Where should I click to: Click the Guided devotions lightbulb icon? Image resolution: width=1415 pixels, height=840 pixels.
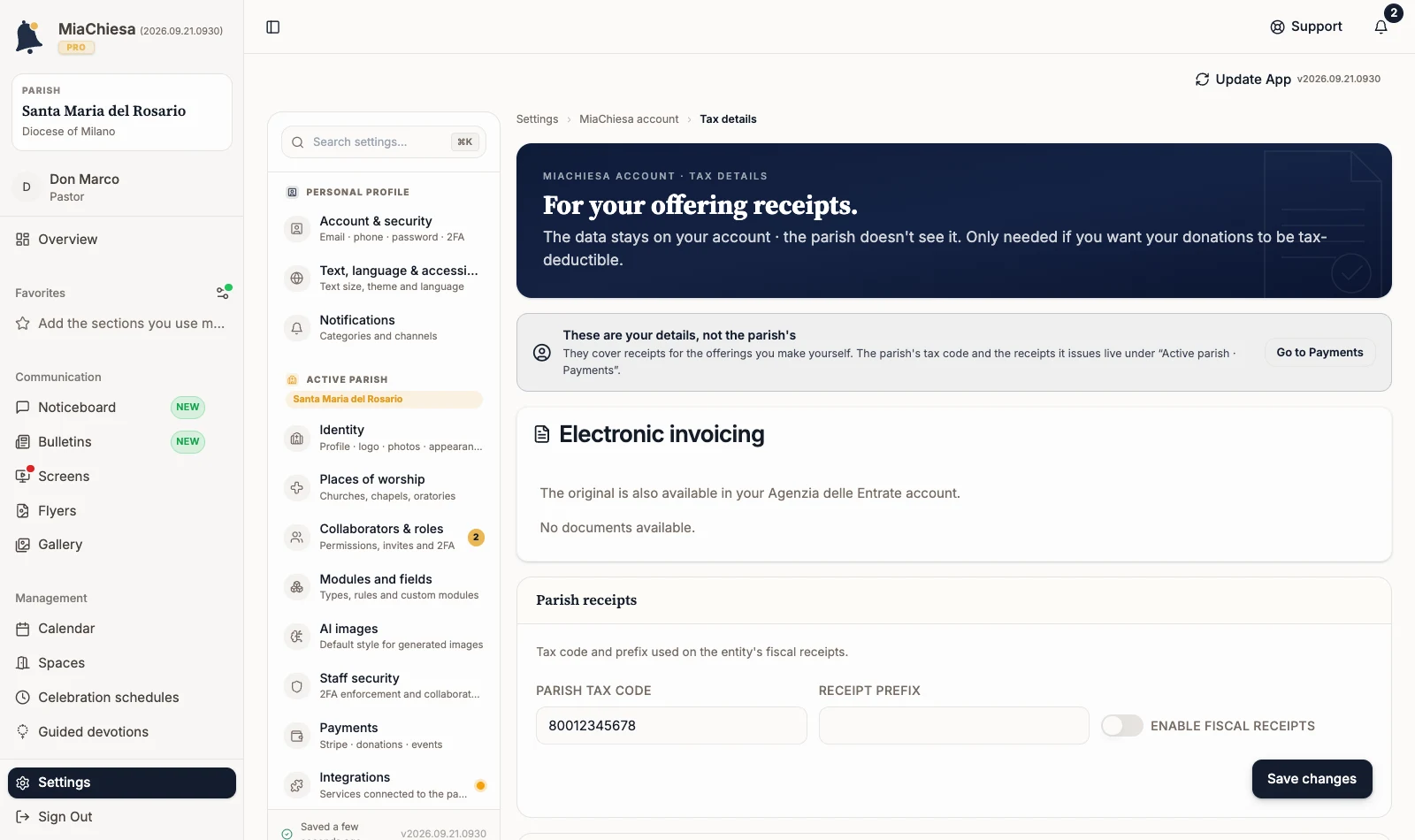[x=23, y=732]
